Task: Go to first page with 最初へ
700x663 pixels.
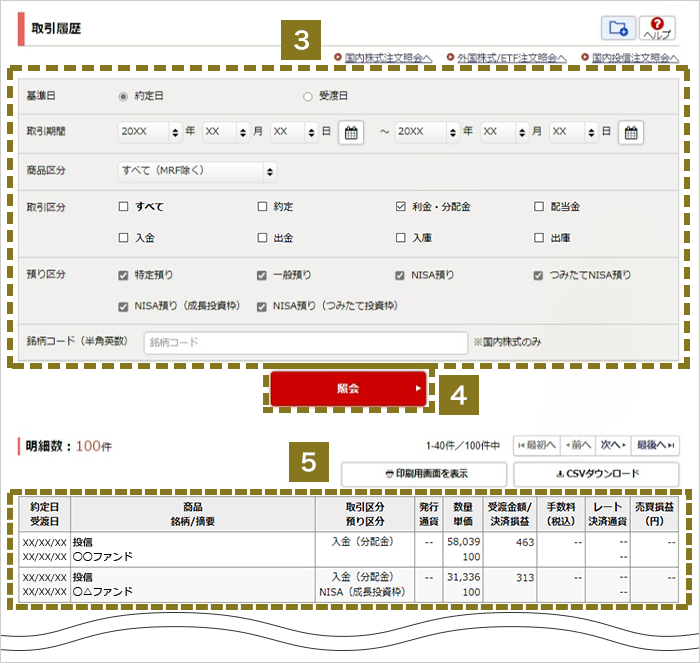Action: pyautogui.click(x=537, y=445)
